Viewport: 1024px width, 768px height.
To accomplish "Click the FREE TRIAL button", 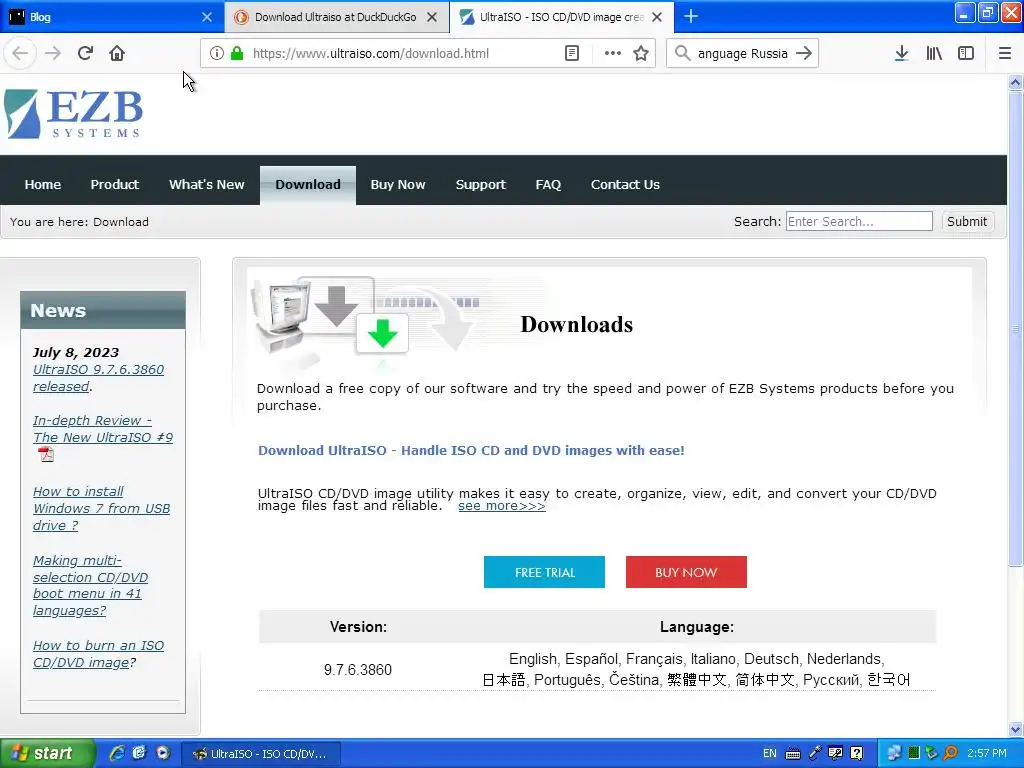I will pos(544,572).
